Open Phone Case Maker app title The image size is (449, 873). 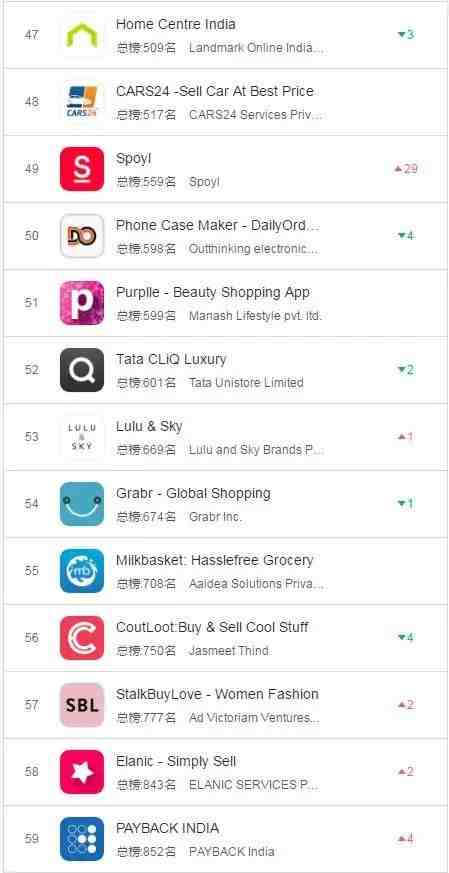click(x=218, y=225)
